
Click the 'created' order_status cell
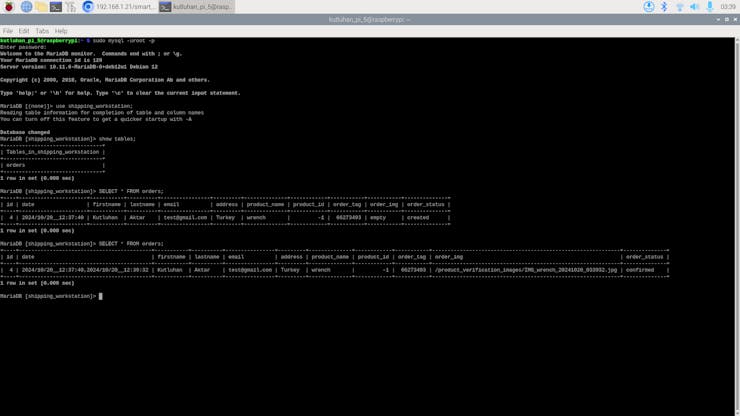pos(418,218)
